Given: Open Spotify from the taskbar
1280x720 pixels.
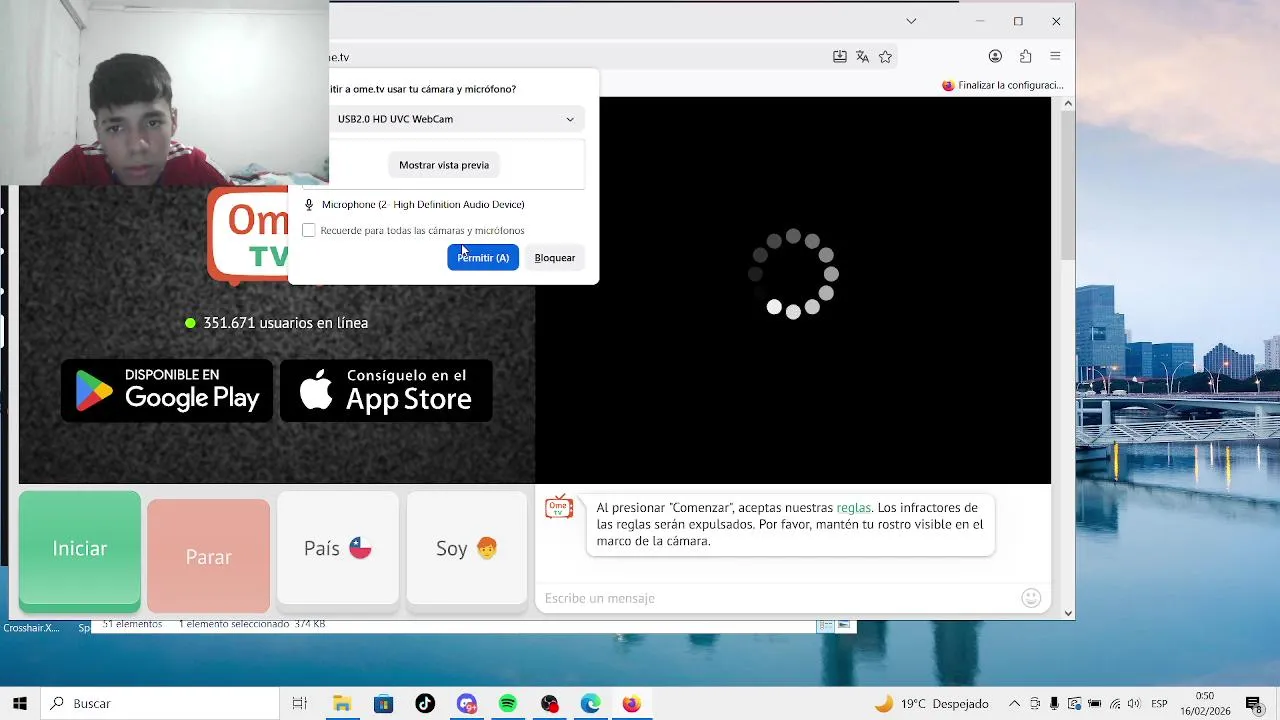Looking at the screenshot, I should 508,704.
